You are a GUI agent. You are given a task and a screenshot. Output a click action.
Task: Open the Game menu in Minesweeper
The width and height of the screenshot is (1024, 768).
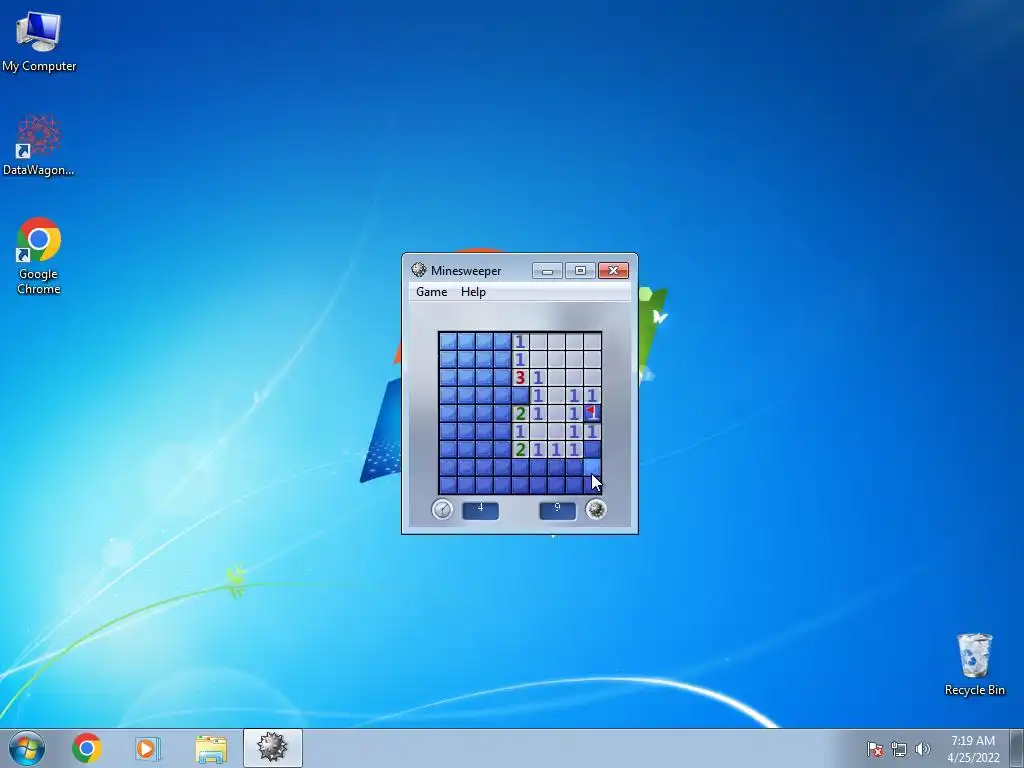(432, 292)
